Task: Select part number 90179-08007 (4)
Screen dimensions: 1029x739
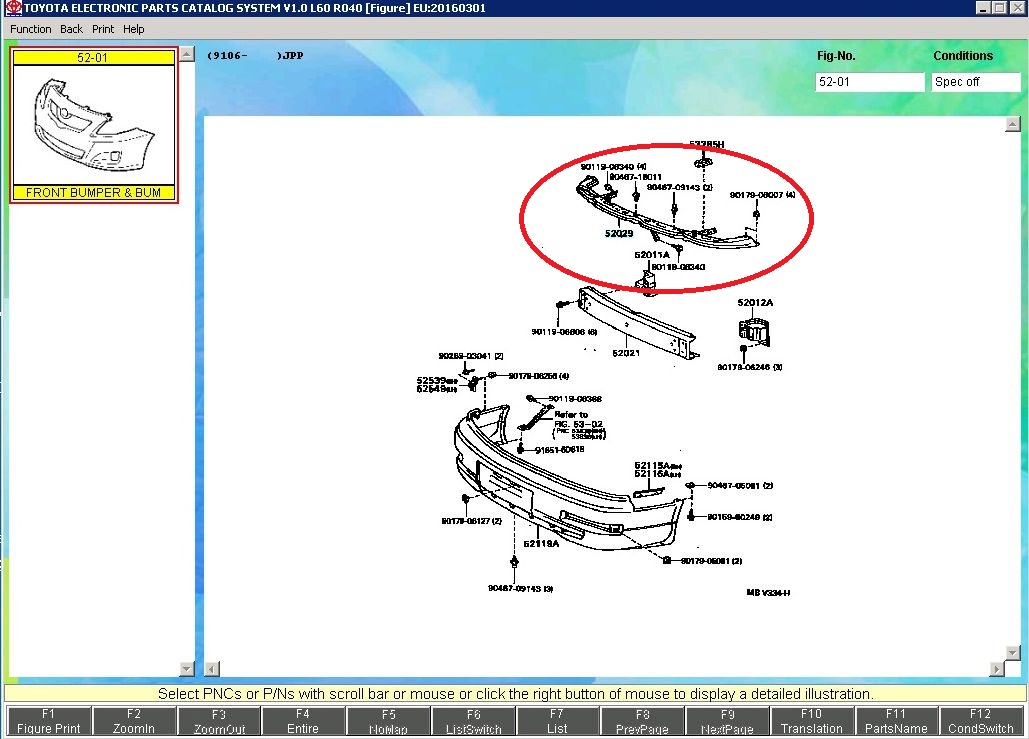Action: [x=763, y=195]
